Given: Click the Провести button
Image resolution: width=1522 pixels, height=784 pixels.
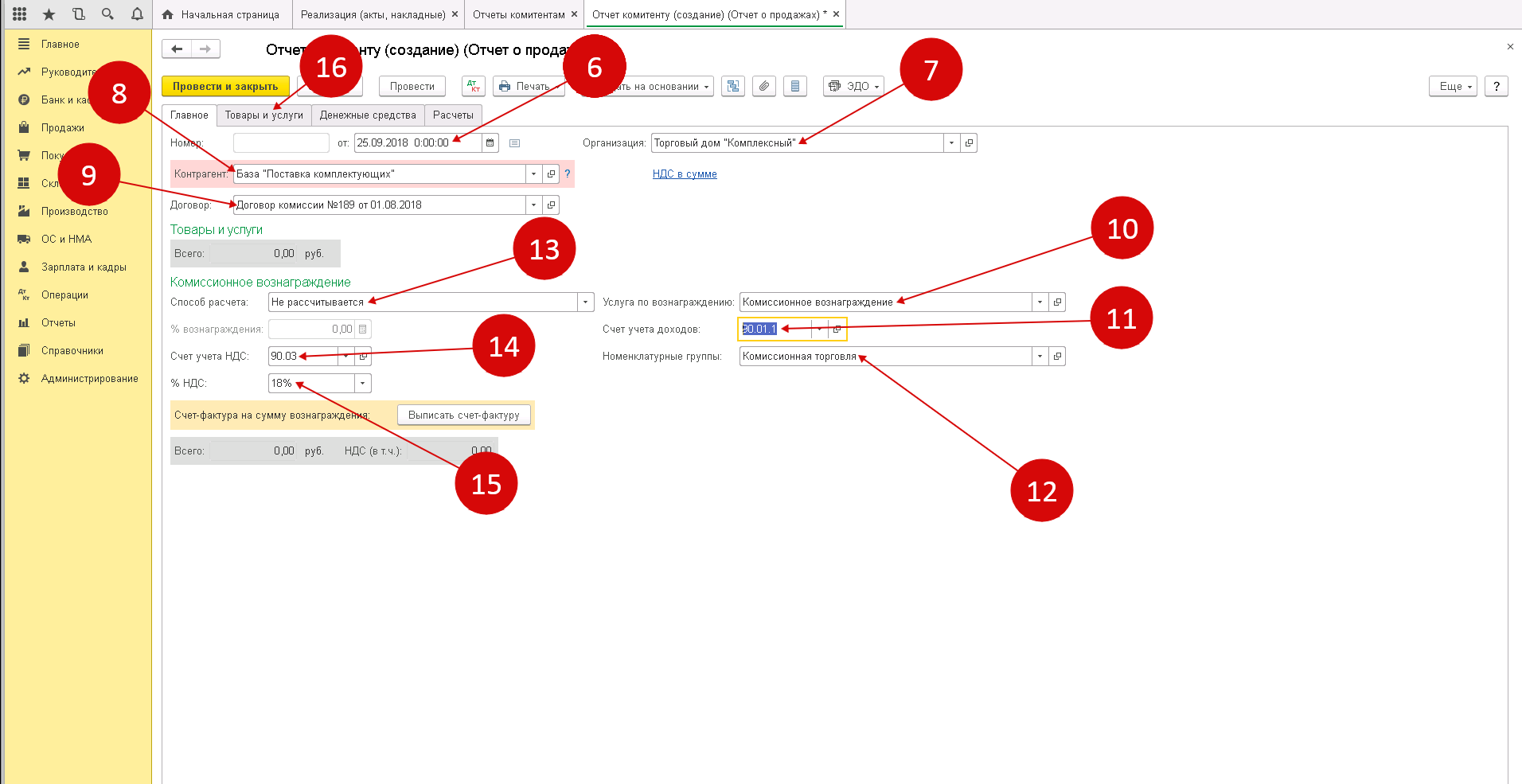Looking at the screenshot, I should [x=412, y=86].
